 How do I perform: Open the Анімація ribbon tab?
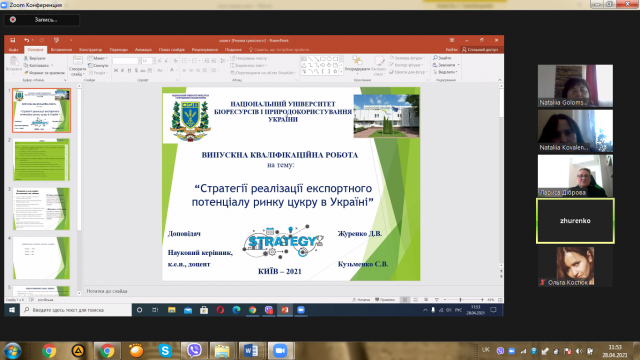(x=143, y=50)
